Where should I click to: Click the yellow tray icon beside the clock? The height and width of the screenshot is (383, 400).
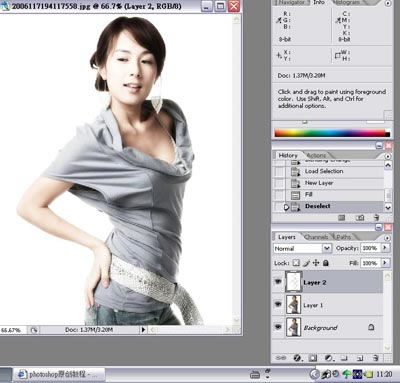(368, 374)
